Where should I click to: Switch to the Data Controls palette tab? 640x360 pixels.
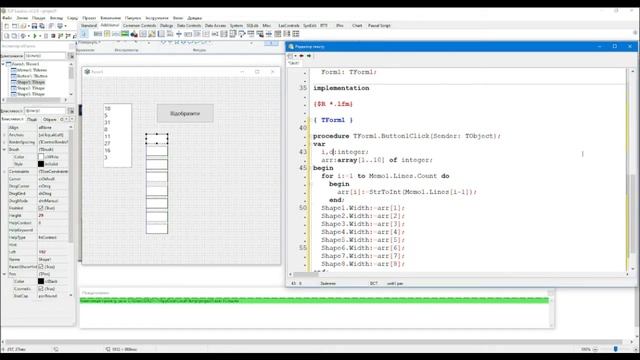[x=189, y=25]
